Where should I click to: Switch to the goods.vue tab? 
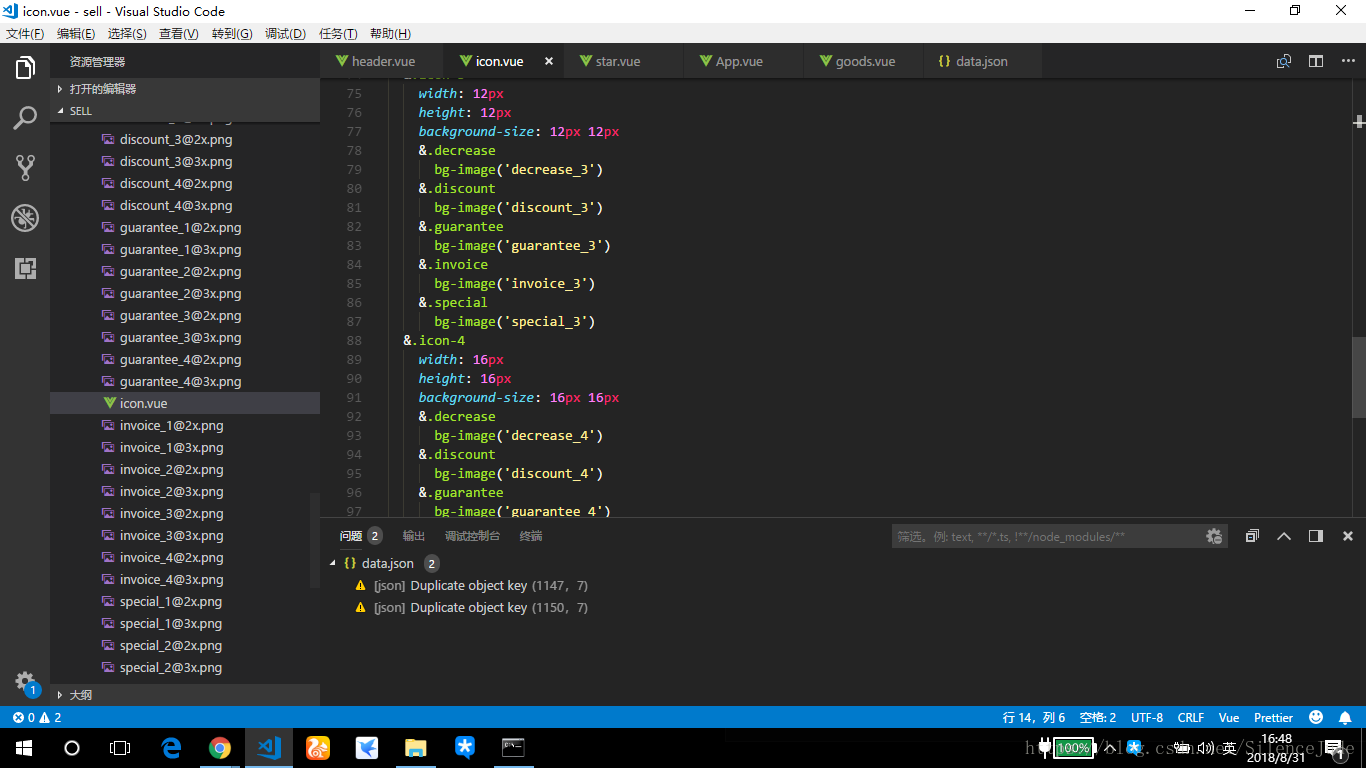click(x=862, y=61)
